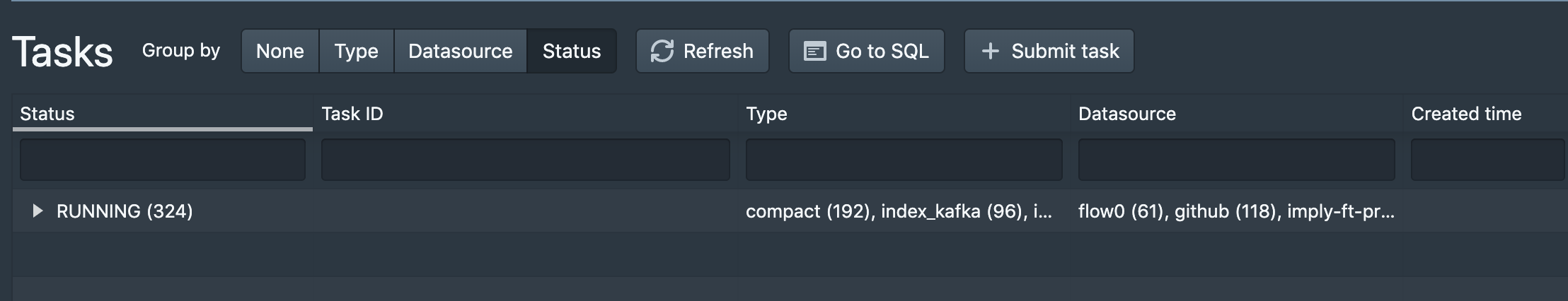Viewport: 1568px width, 301px height.
Task: Group tasks by Type
Action: (356, 51)
